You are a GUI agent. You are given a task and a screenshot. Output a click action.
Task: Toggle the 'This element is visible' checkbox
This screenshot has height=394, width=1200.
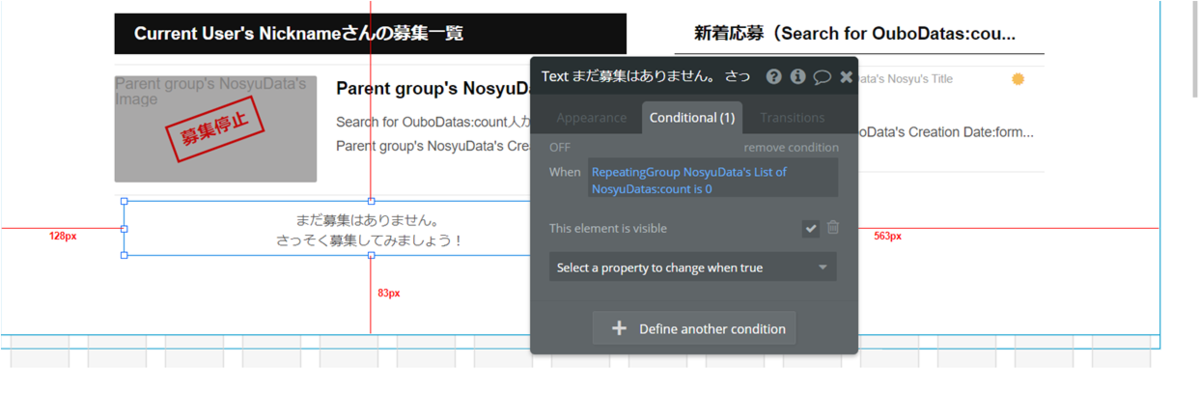[811, 229]
